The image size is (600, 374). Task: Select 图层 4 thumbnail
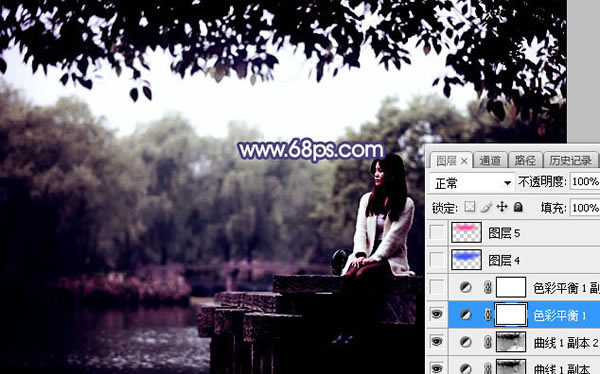pos(466,260)
